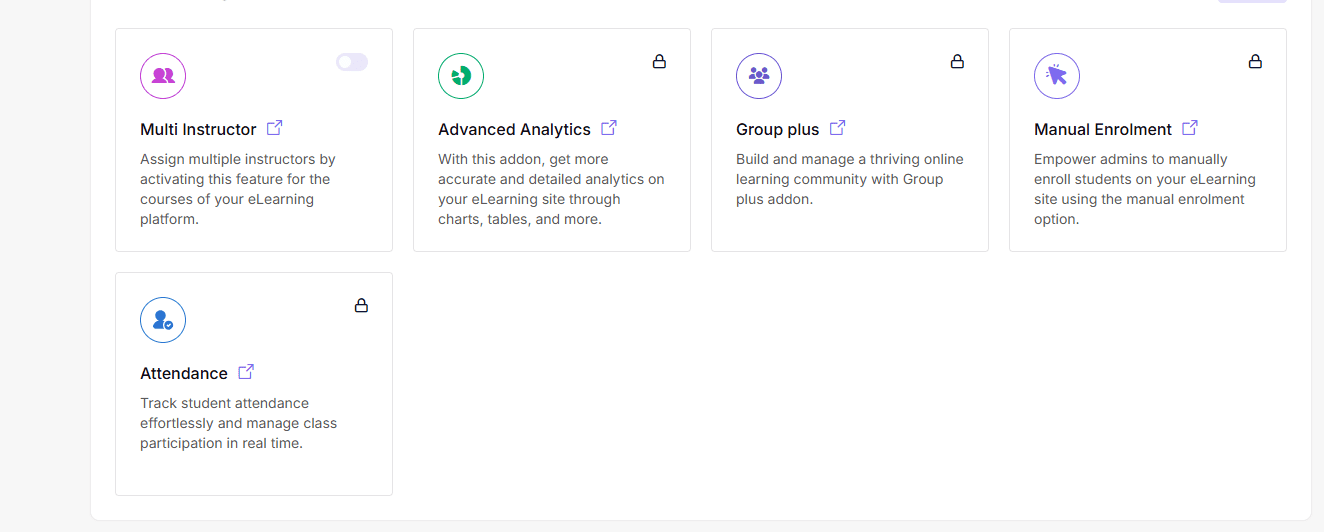Select the Manual Enrolment title

pyautogui.click(x=1102, y=129)
